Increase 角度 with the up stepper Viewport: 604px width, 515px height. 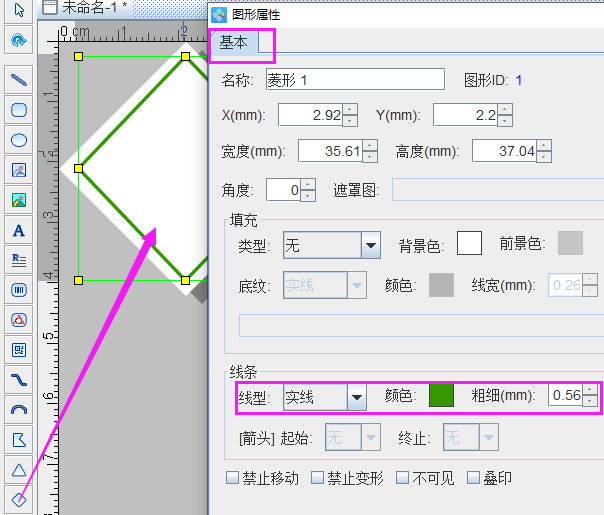point(308,184)
